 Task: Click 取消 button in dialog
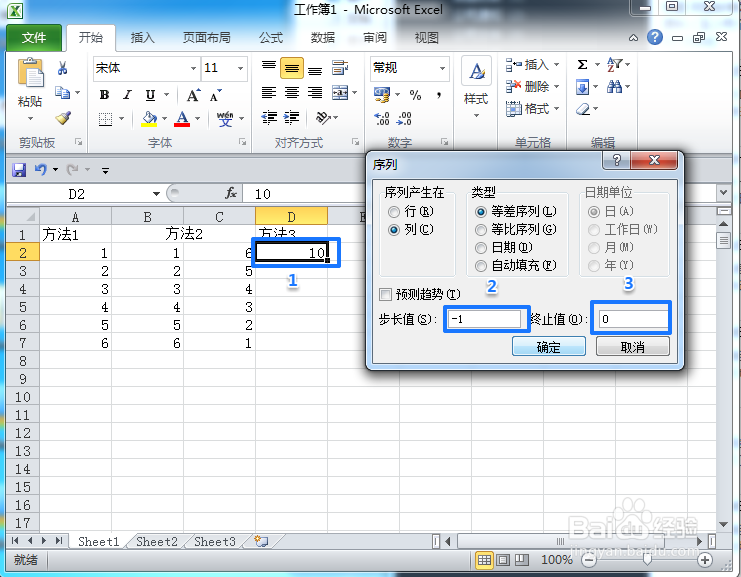633,347
